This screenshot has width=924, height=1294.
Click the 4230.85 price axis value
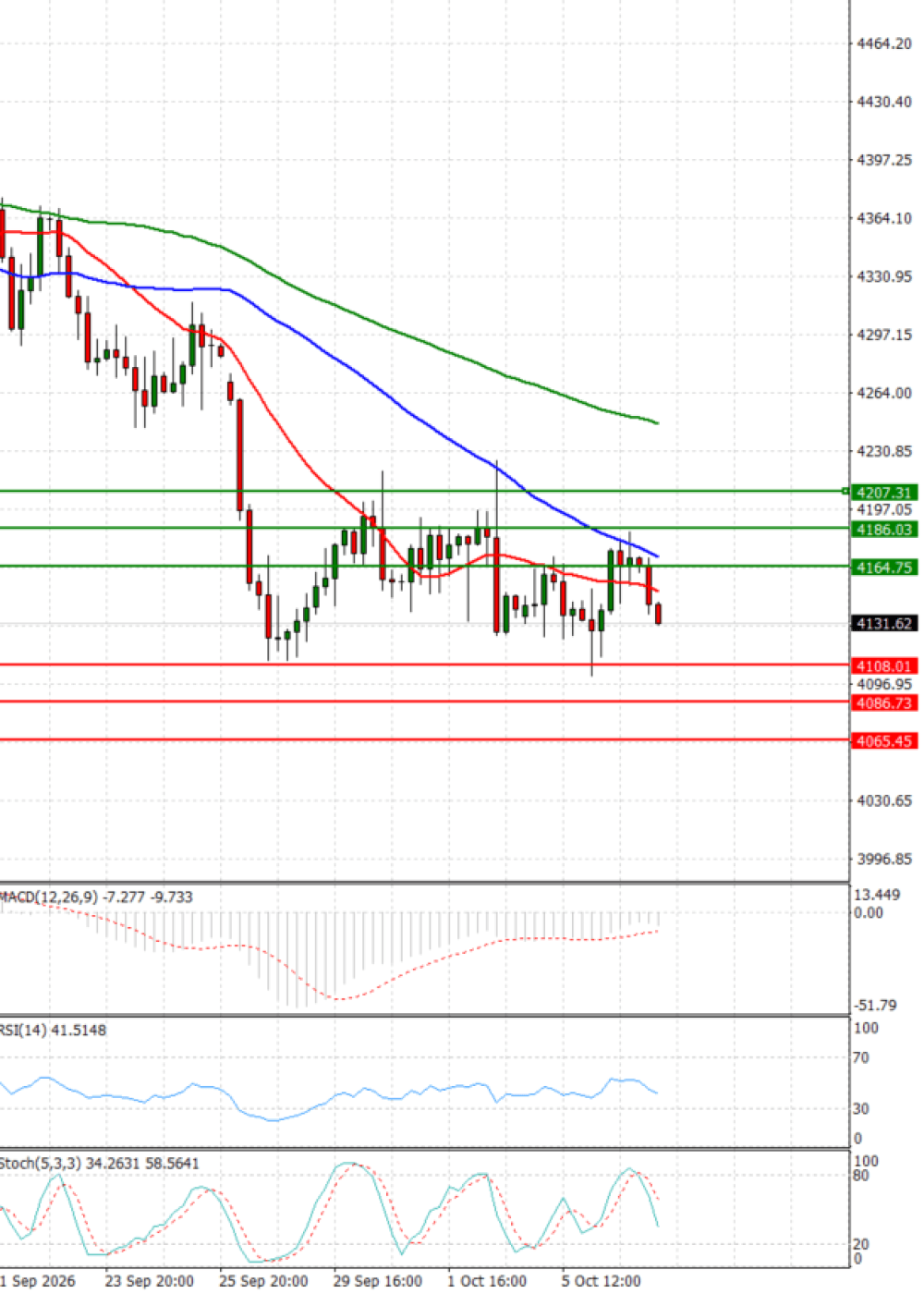coord(884,451)
